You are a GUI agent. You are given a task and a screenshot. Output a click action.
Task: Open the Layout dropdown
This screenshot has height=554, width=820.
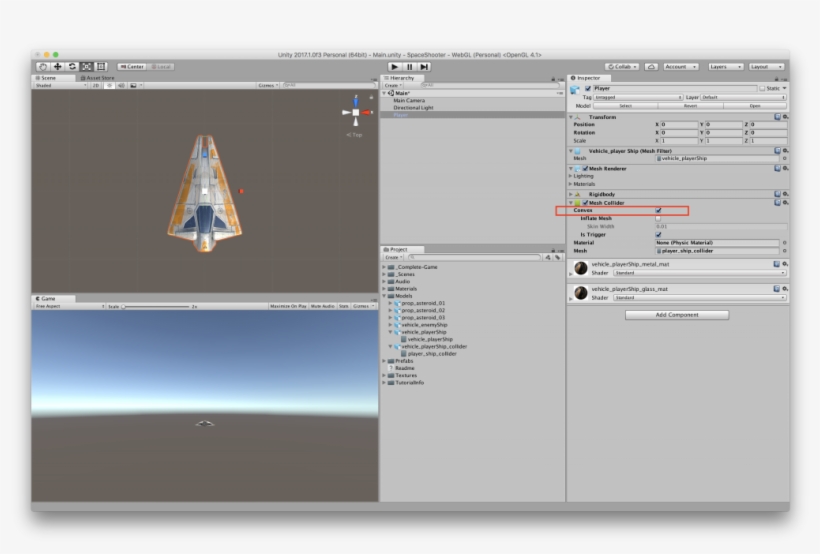point(767,66)
